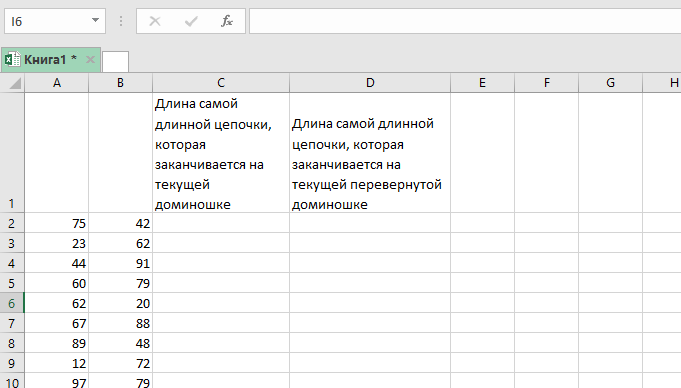Click cell B3 containing 62
681x388 pixels.
pos(120,243)
